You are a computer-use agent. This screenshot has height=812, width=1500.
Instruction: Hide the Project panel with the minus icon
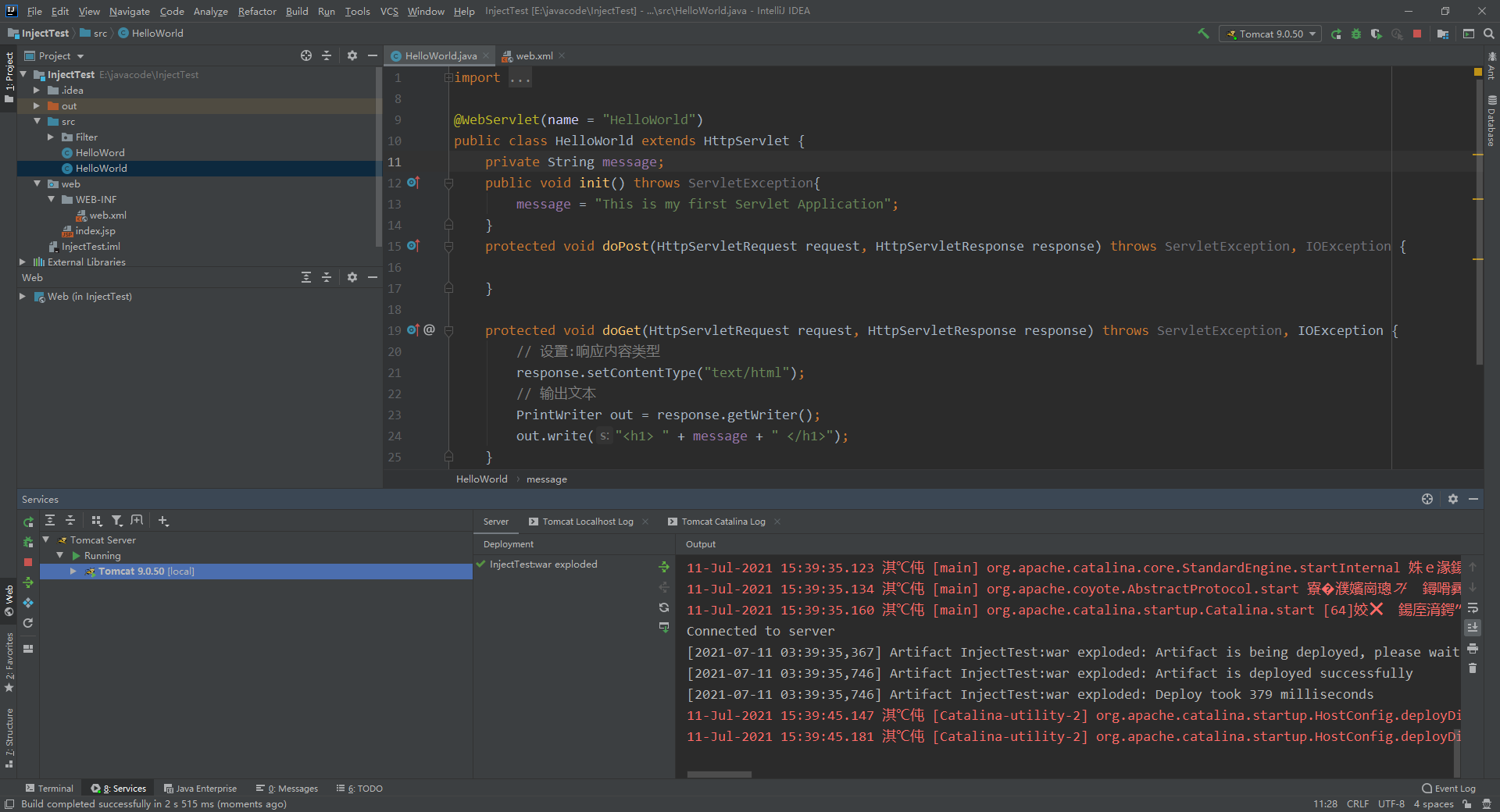(373, 55)
